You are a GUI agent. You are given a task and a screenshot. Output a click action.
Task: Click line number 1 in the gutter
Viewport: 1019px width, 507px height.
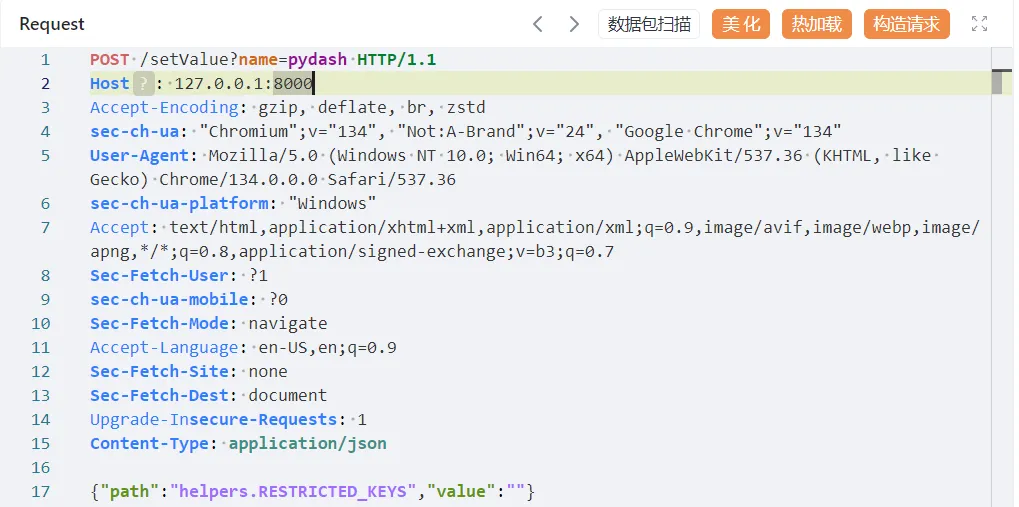tap(45, 60)
